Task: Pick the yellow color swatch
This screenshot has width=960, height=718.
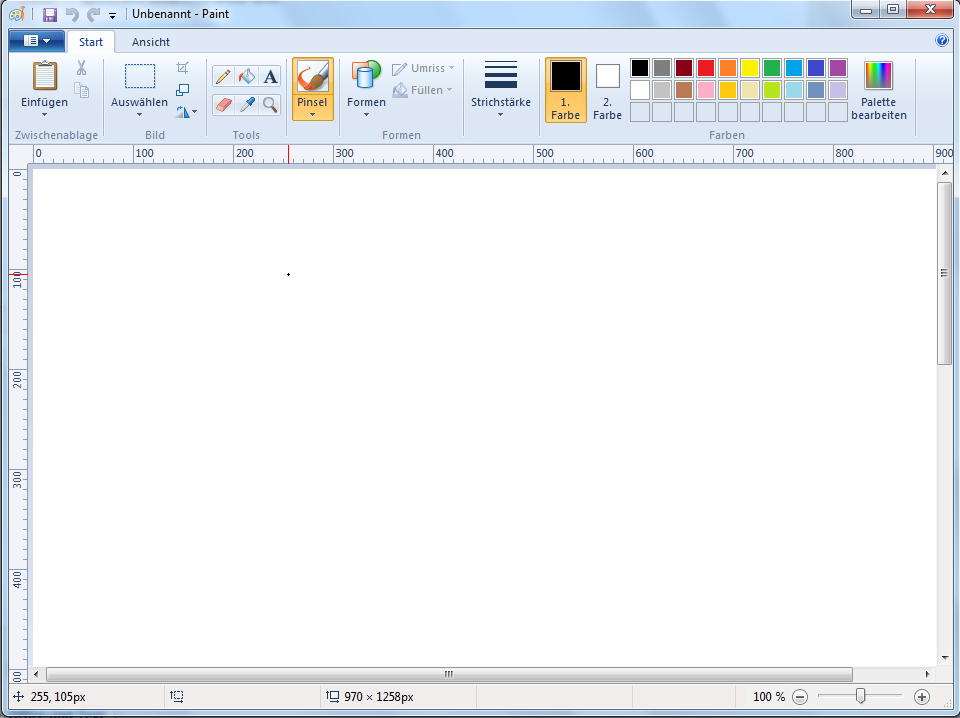Action: [750, 68]
